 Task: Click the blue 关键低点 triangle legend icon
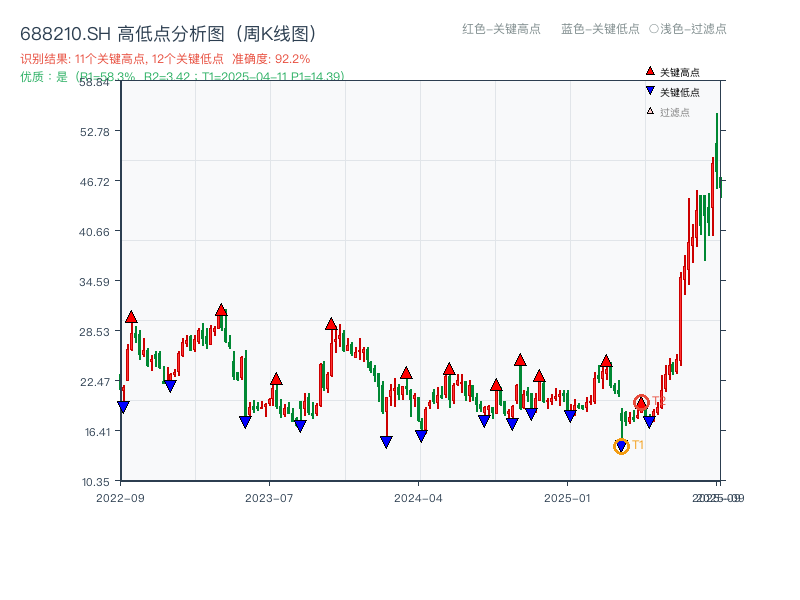click(650, 91)
